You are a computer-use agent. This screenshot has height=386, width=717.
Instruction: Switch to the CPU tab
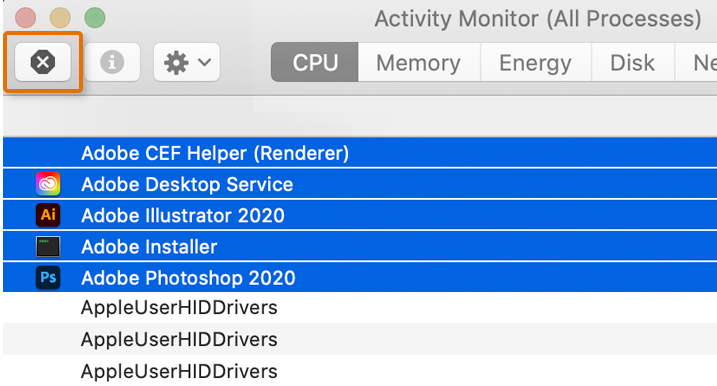315,62
